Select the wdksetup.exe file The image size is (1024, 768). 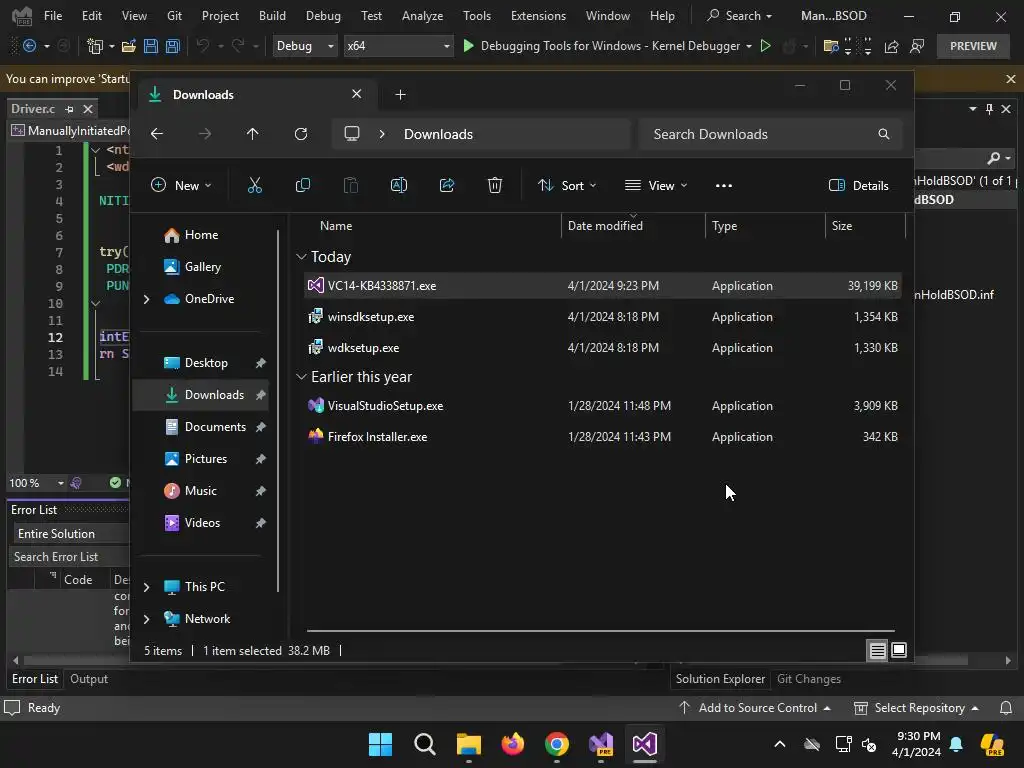point(602,348)
